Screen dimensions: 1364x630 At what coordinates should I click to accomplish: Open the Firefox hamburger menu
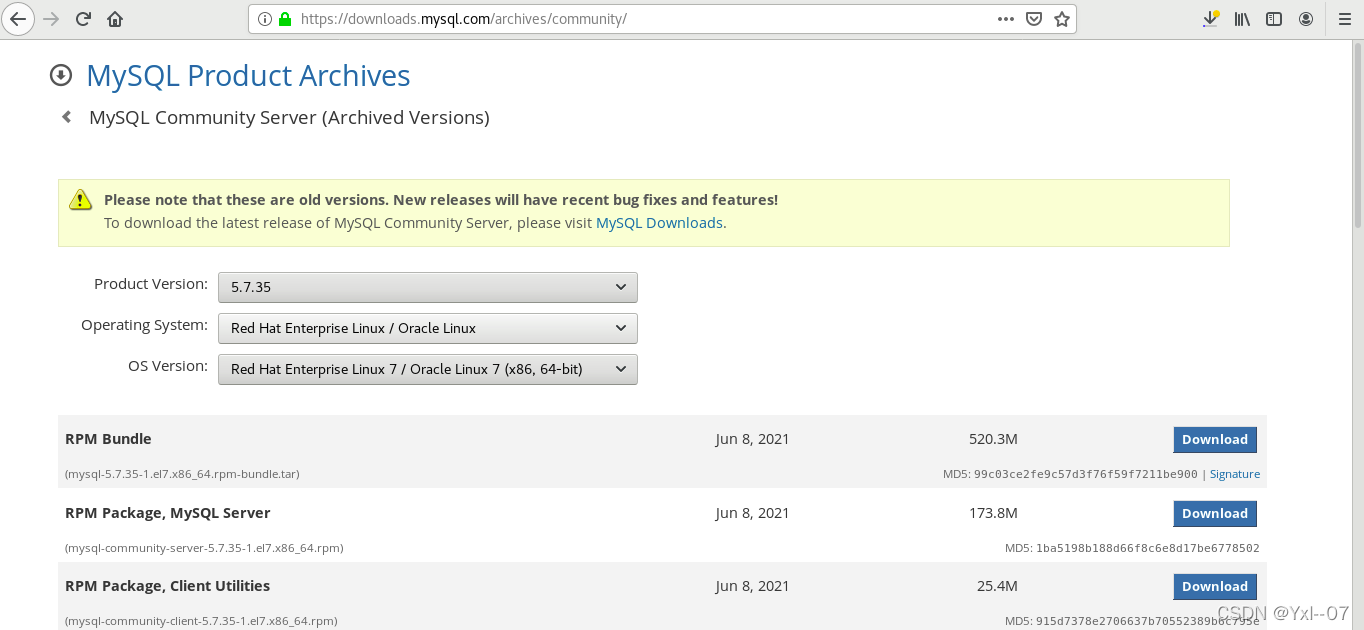tap(1343, 19)
